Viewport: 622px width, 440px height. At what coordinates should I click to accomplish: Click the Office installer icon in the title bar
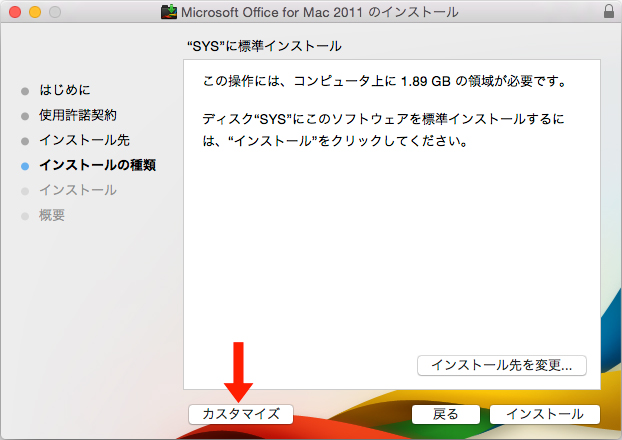[169, 12]
